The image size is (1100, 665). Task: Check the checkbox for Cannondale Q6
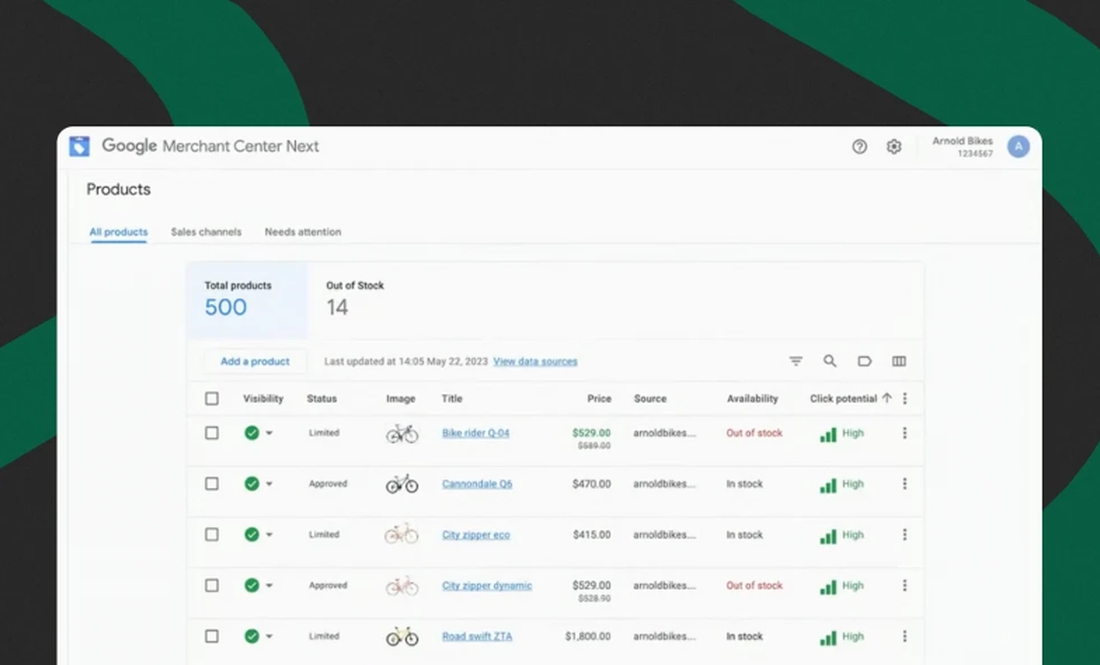point(212,484)
